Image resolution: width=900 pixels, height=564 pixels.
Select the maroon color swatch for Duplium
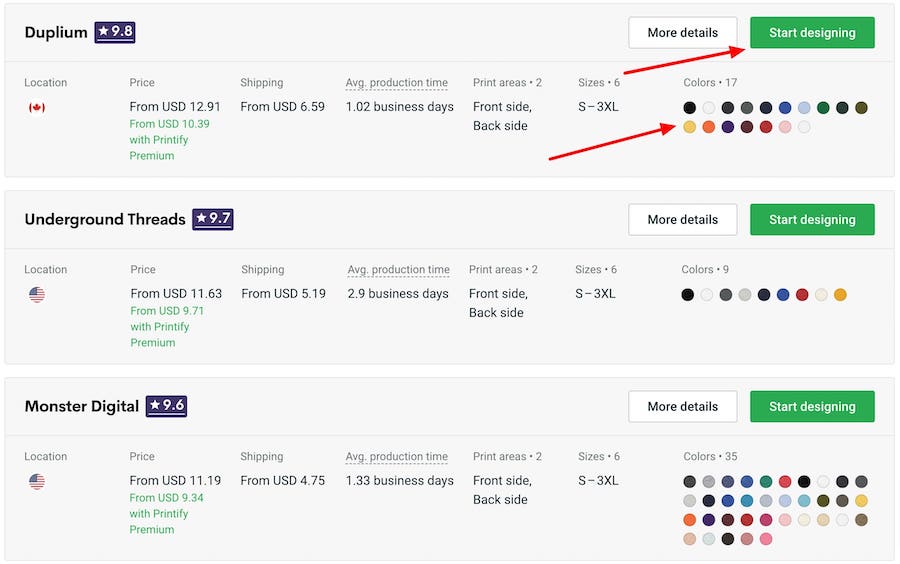747,127
